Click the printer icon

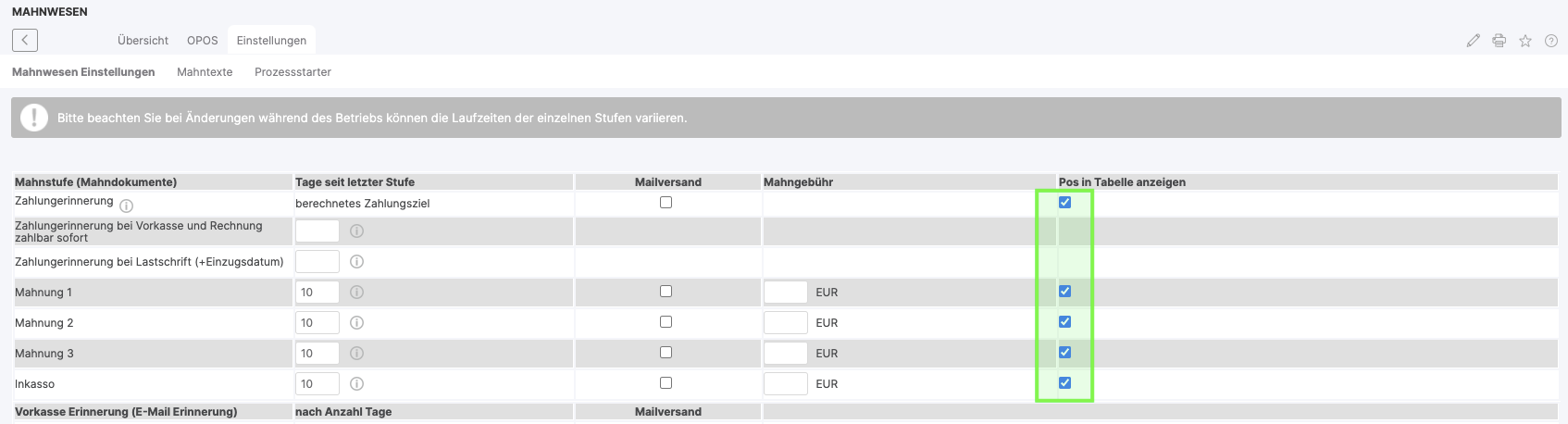pyautogui.click(x=1500, y=41)
